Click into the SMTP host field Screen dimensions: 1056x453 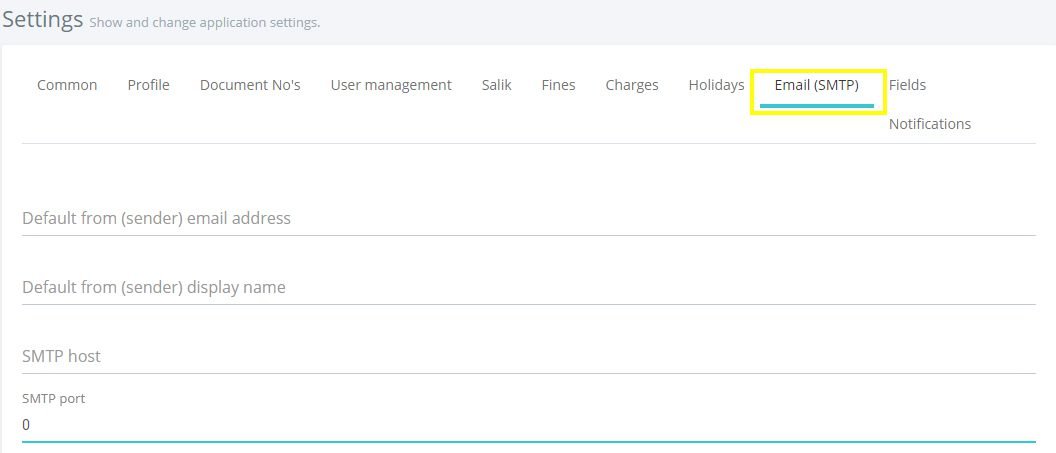[x=529, y=356]
